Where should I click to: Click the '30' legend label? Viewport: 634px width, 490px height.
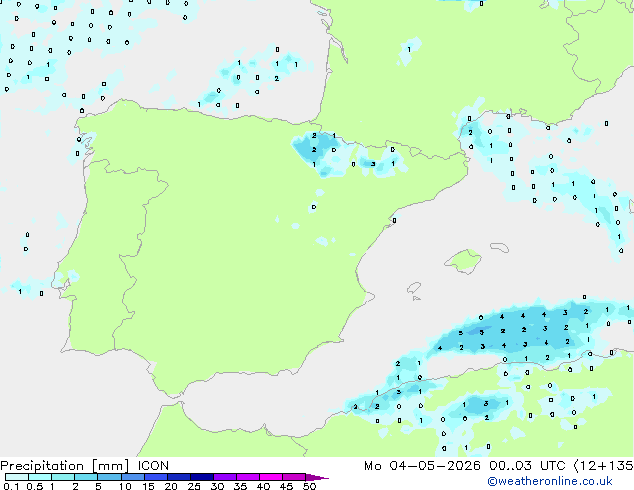pos(217,486)
